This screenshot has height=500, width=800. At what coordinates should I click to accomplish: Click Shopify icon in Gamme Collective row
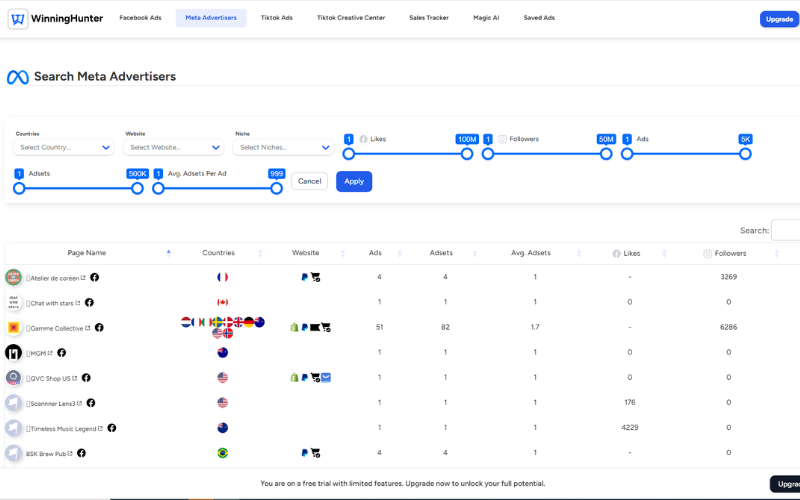coord(294,327)
